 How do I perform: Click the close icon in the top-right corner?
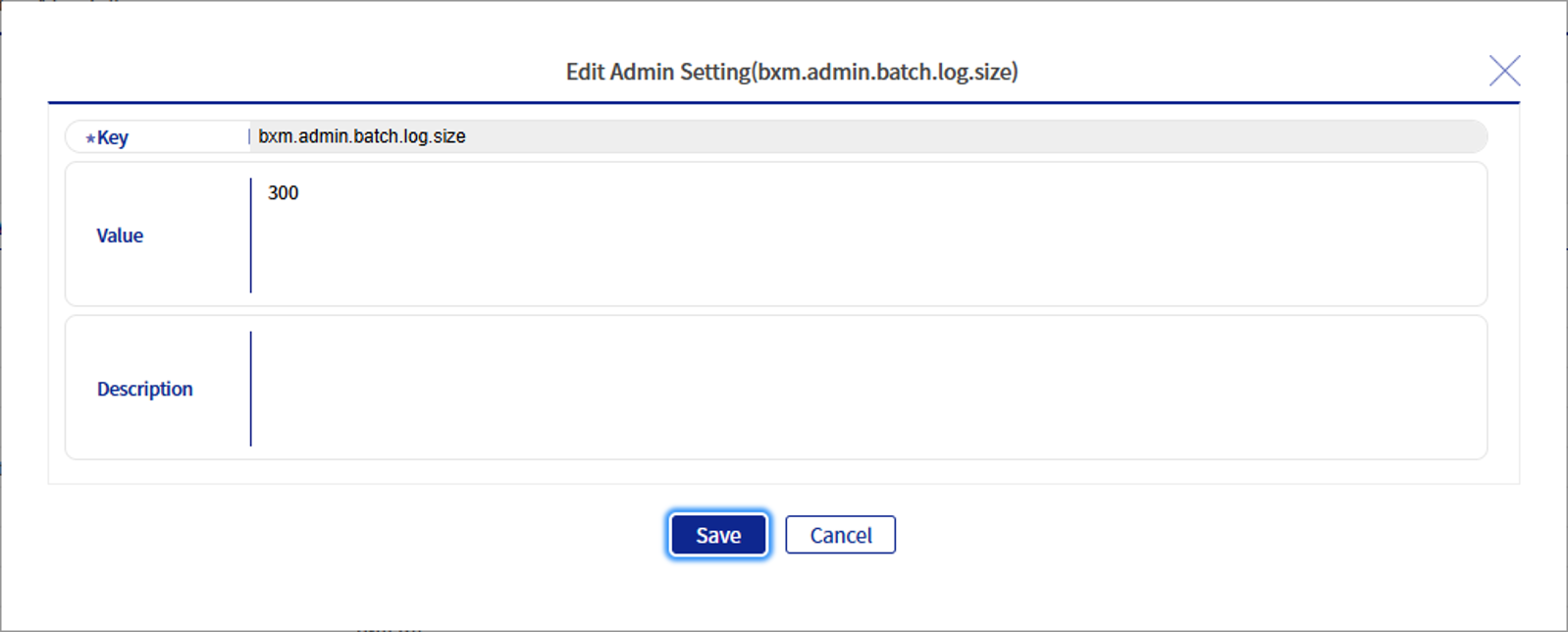[1504, 70]
